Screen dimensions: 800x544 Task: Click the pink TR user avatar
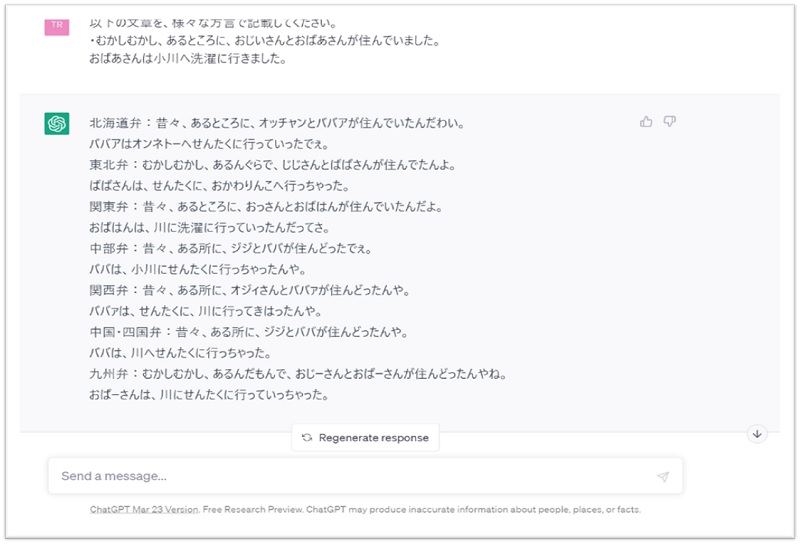(57, 26)
